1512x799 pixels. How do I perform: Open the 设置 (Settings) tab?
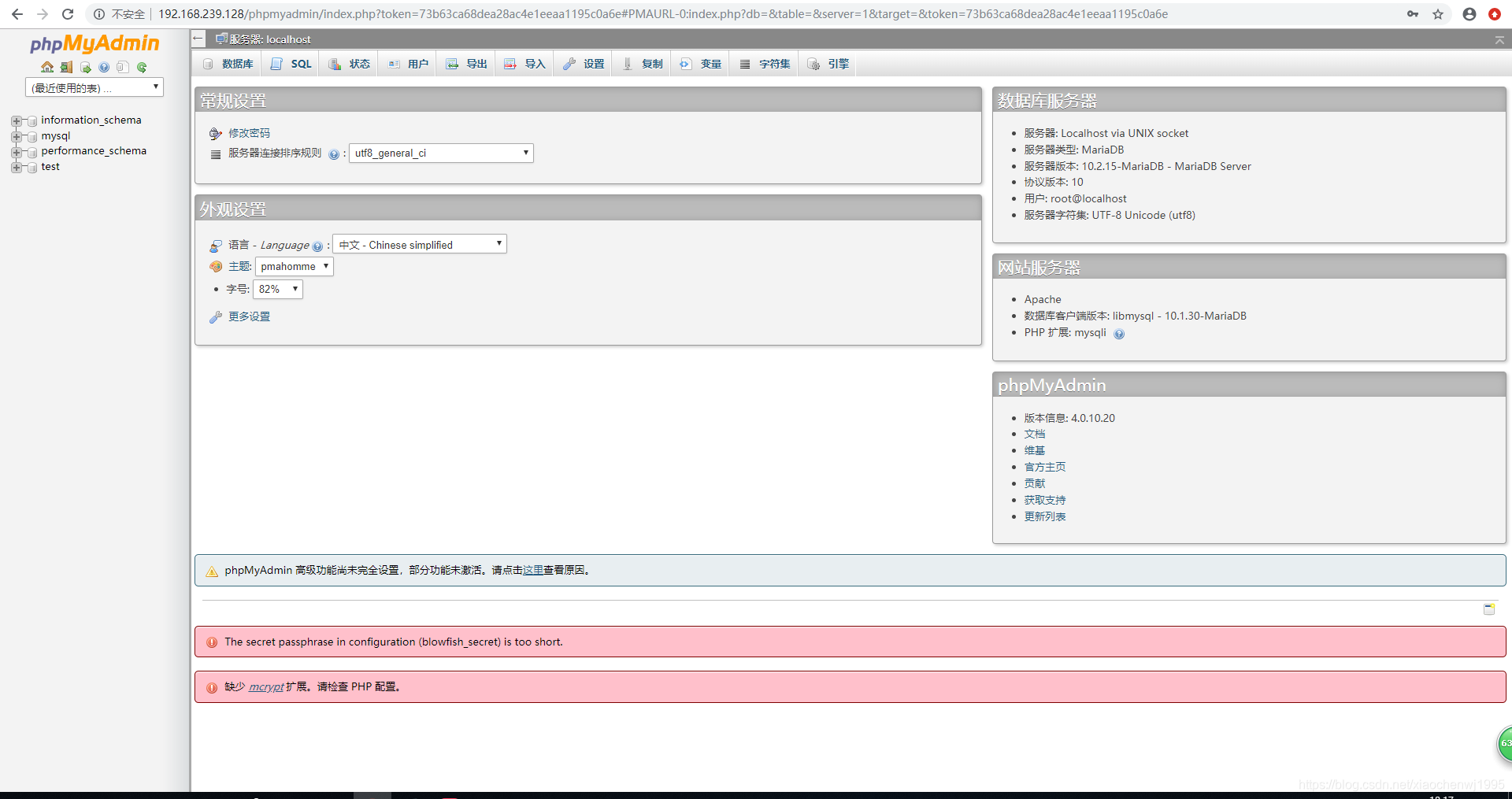584,64
